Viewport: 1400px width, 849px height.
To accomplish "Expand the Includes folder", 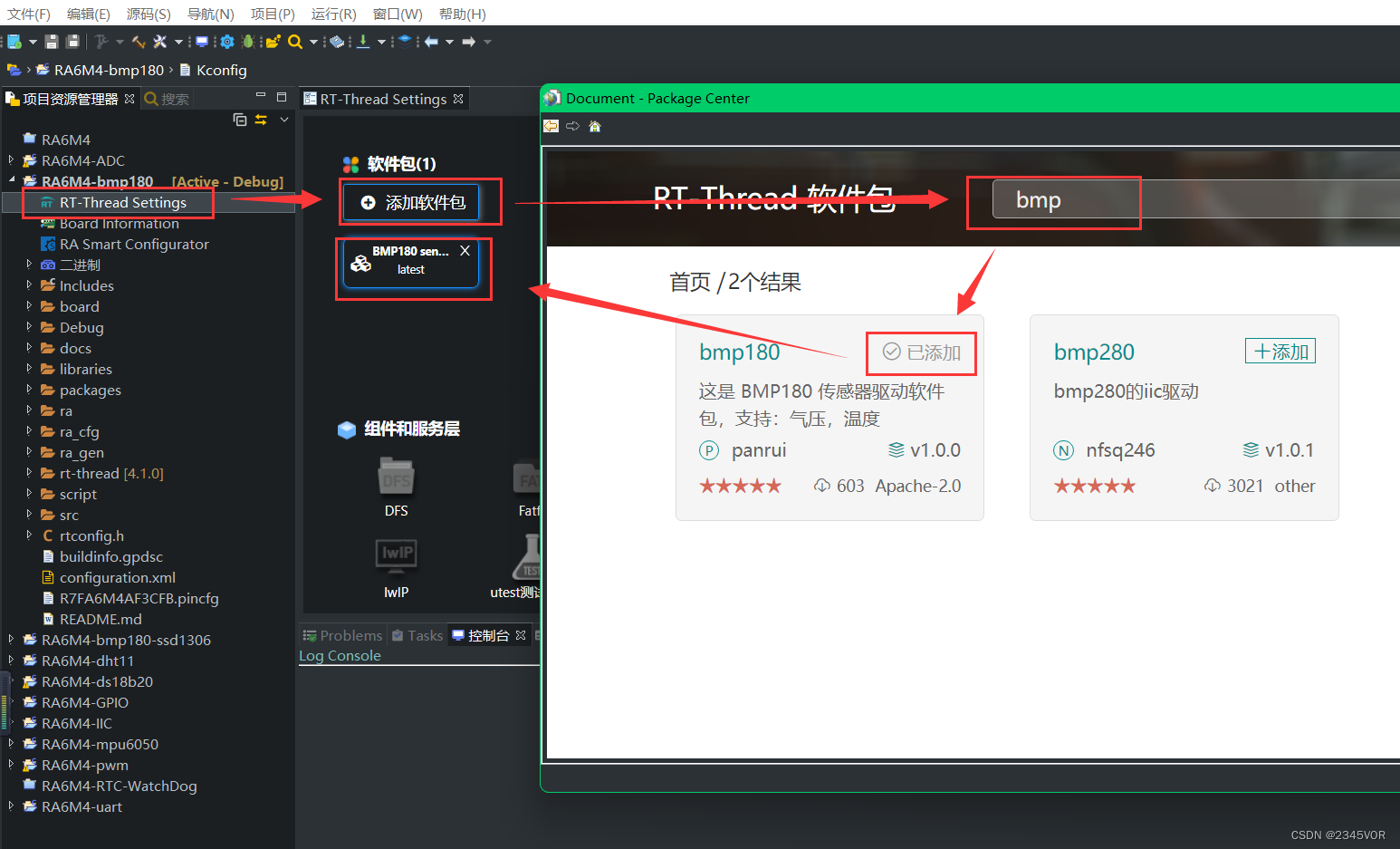I will pos(29,285).
